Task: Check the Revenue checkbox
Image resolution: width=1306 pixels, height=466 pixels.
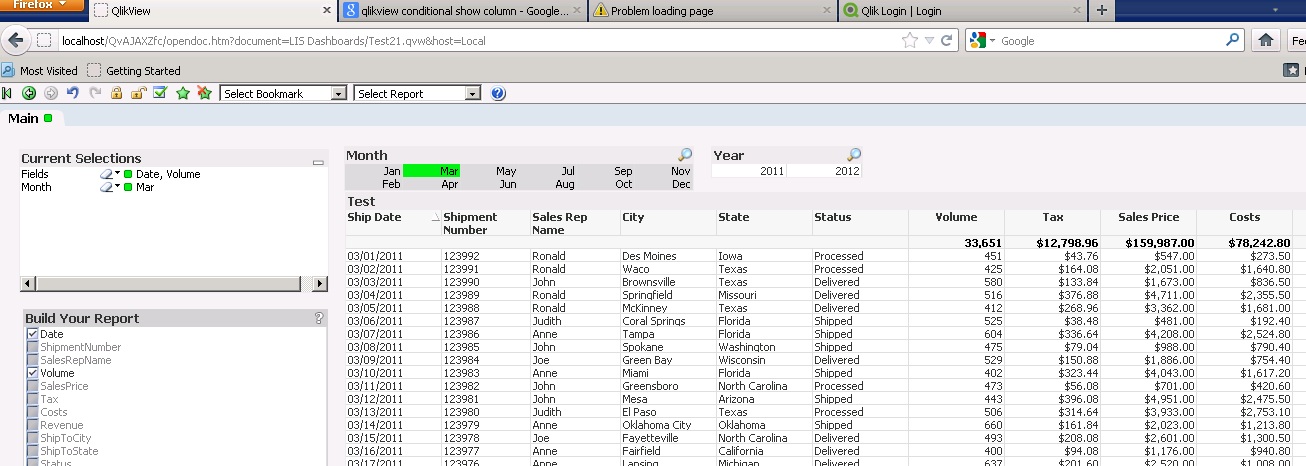Action: [x=33, y=425]
